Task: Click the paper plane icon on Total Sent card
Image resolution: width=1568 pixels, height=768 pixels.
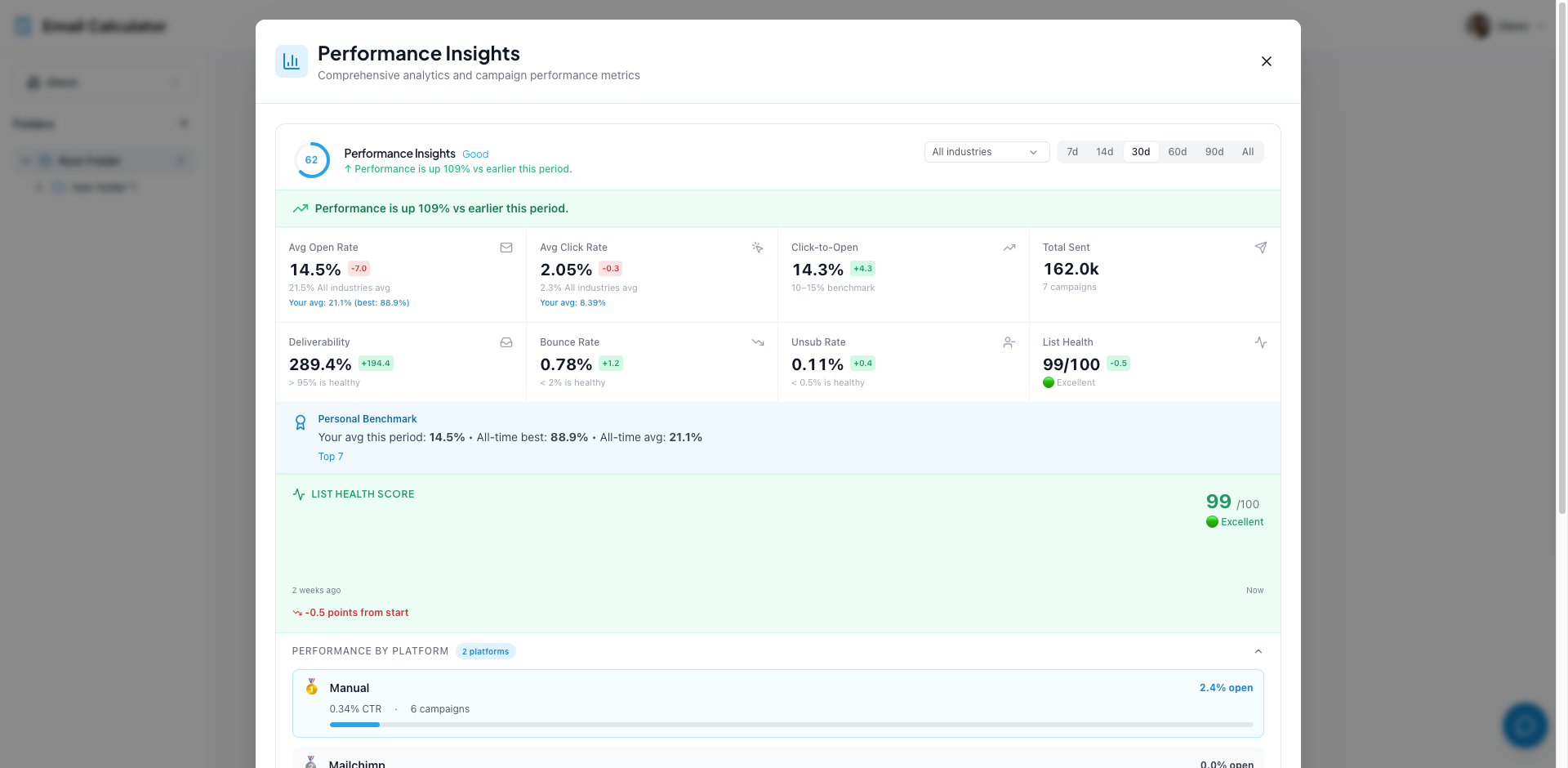Action: coord(1260,248)
